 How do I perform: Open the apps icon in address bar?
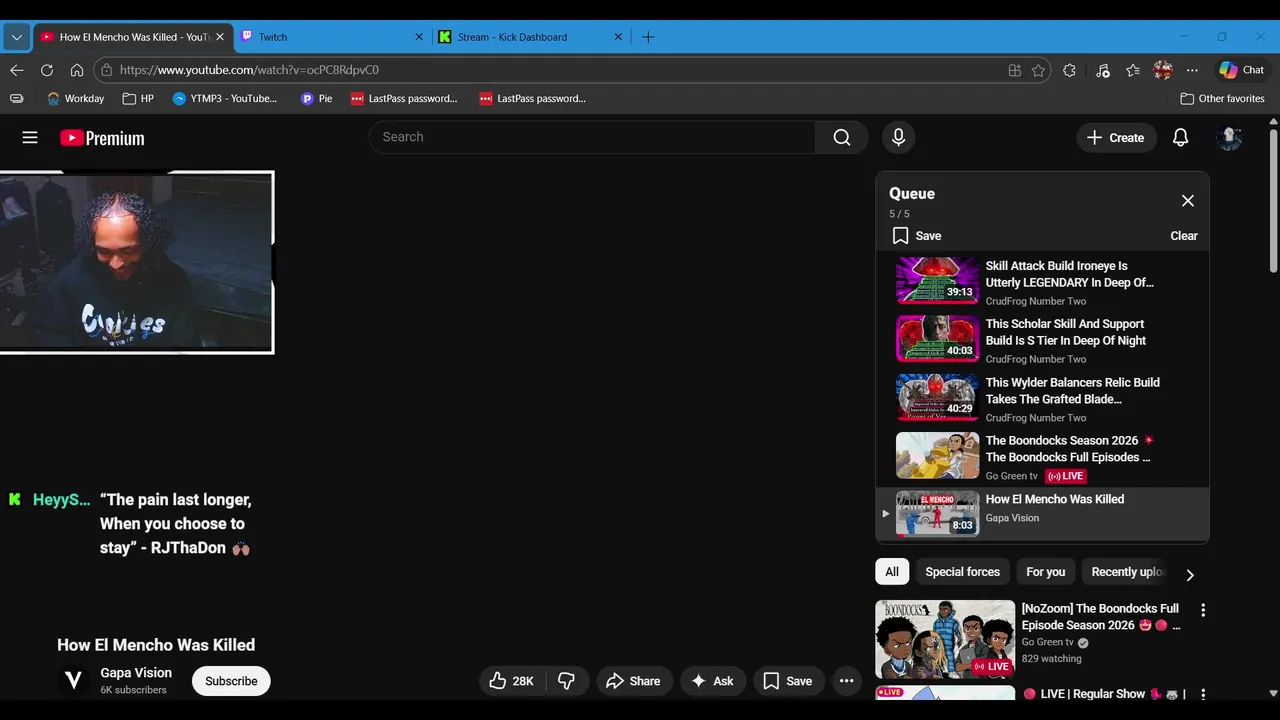(x=1015, y=70)
